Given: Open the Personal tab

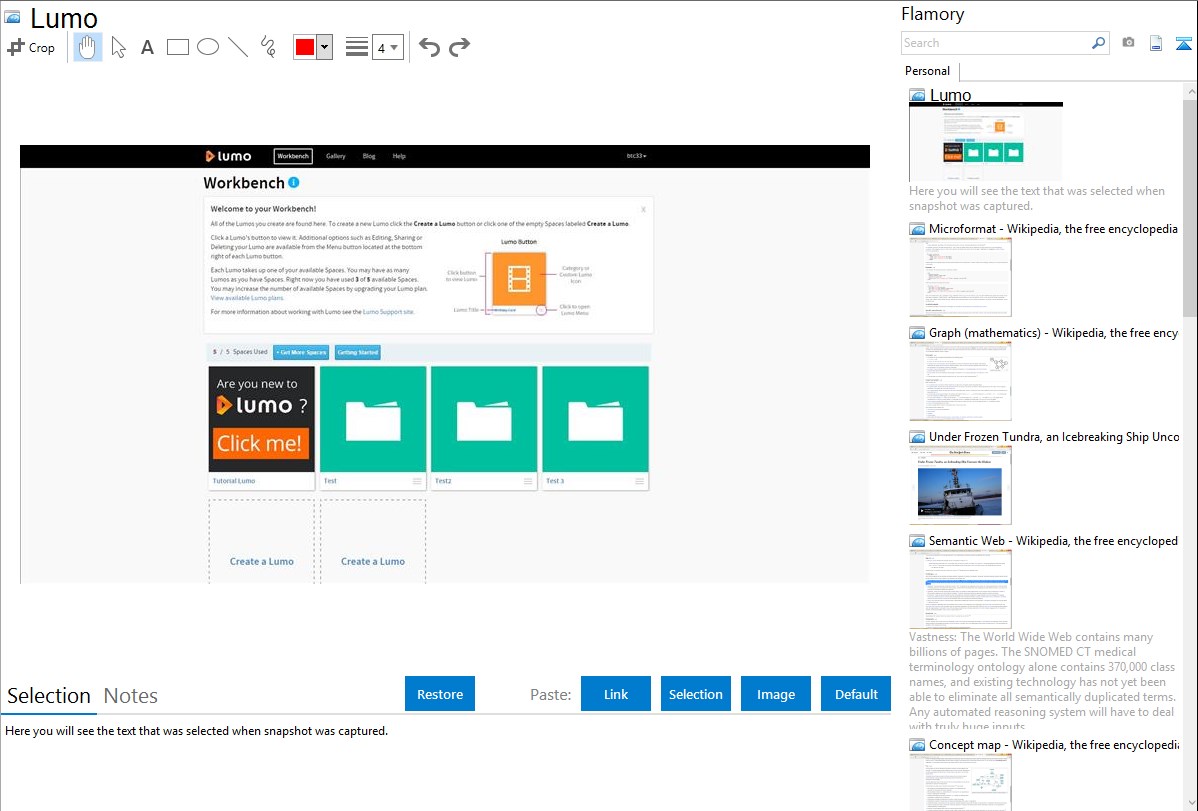Looking at the screenshot, I should pos(928,71).
